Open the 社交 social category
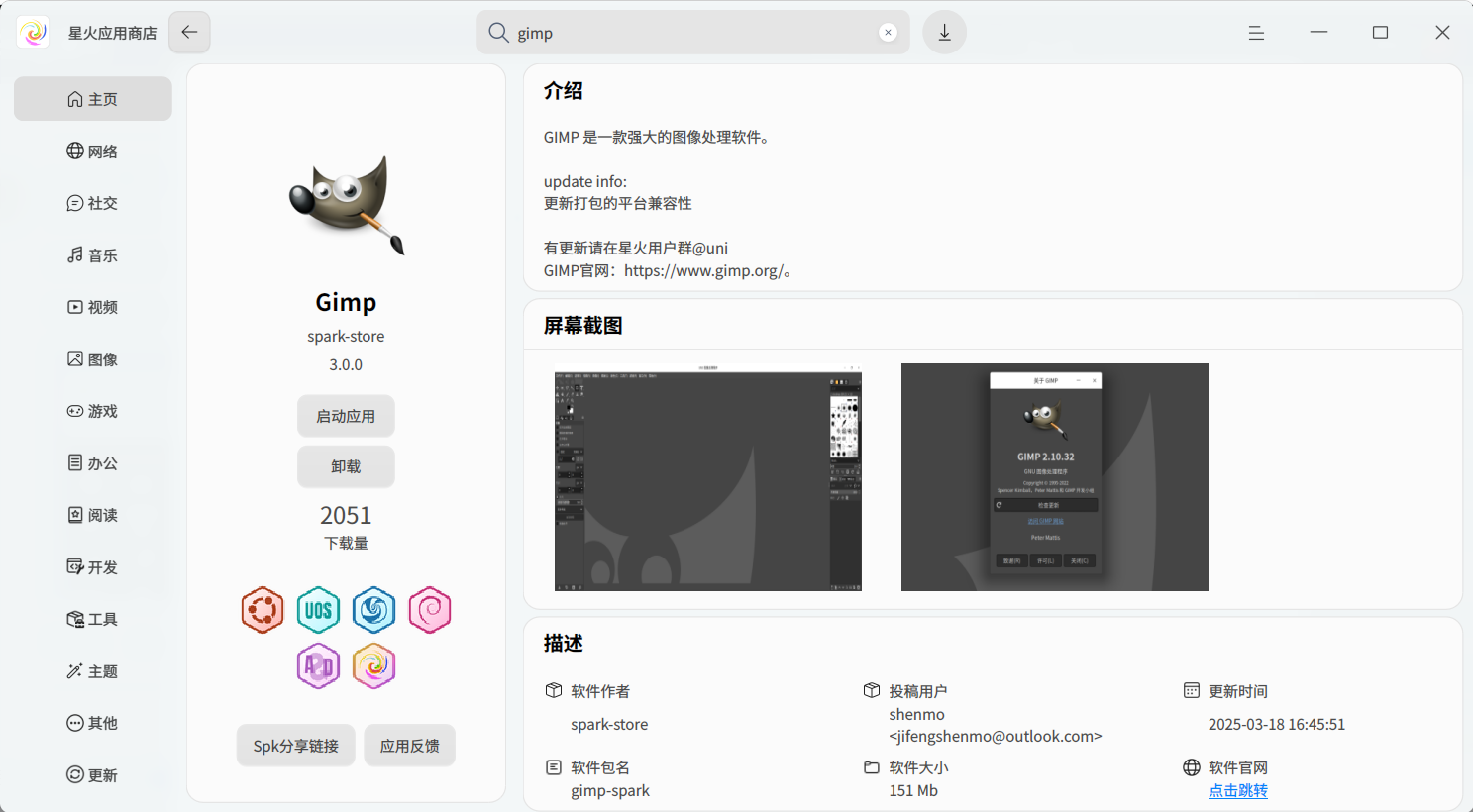Screen dimensions: 1473x812 (92, 203)
